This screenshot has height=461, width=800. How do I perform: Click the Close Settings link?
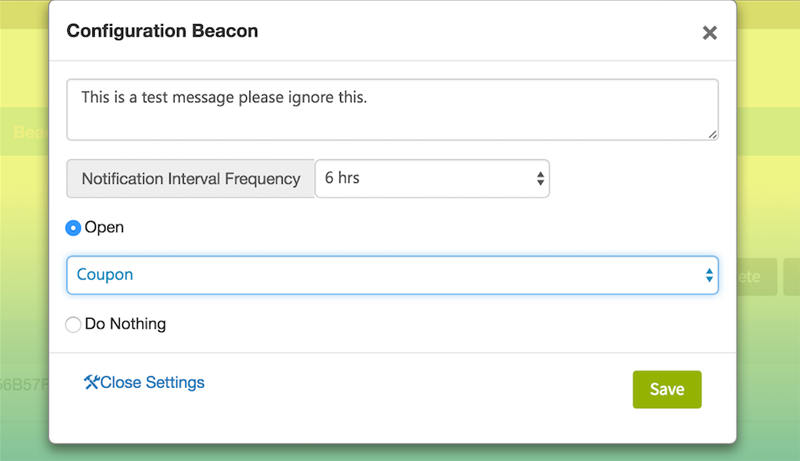[152, 382]
